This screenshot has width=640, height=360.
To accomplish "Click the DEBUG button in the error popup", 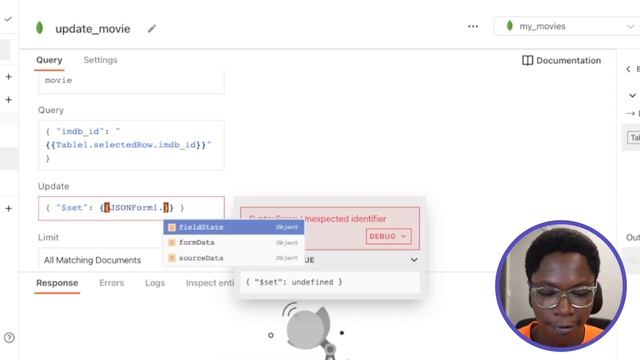I will click(388, 236).
